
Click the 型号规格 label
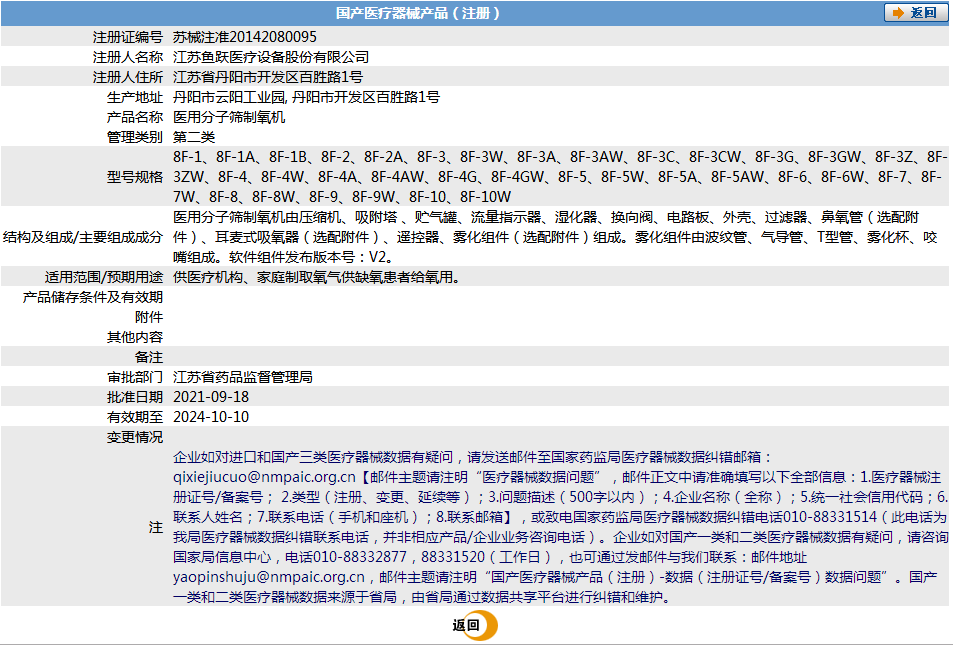(135, 177)
